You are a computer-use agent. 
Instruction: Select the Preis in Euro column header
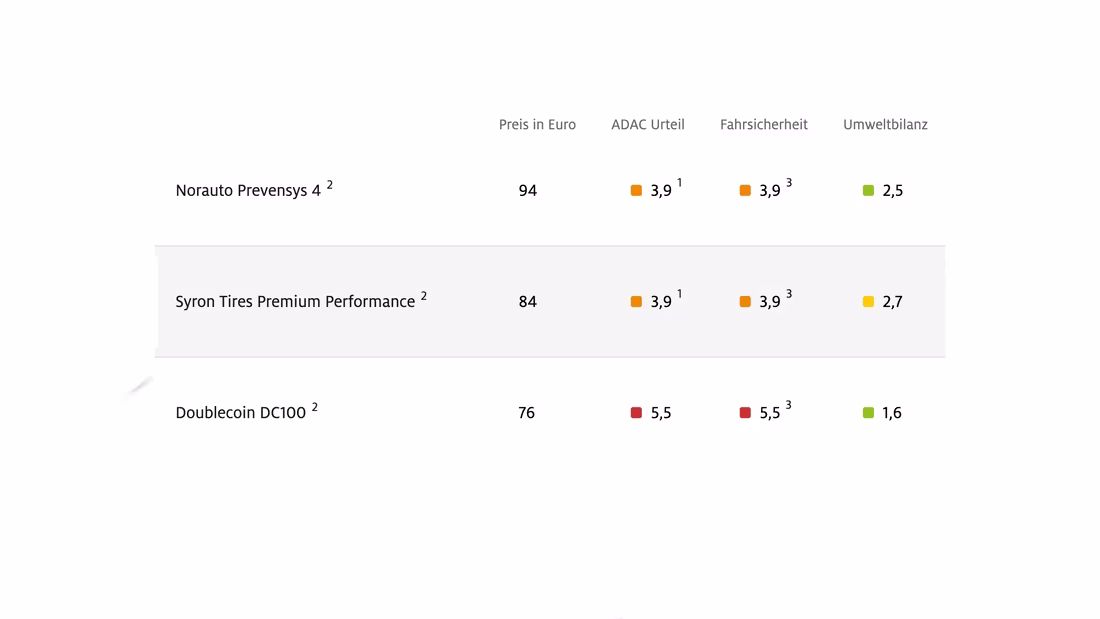(537, 125)
